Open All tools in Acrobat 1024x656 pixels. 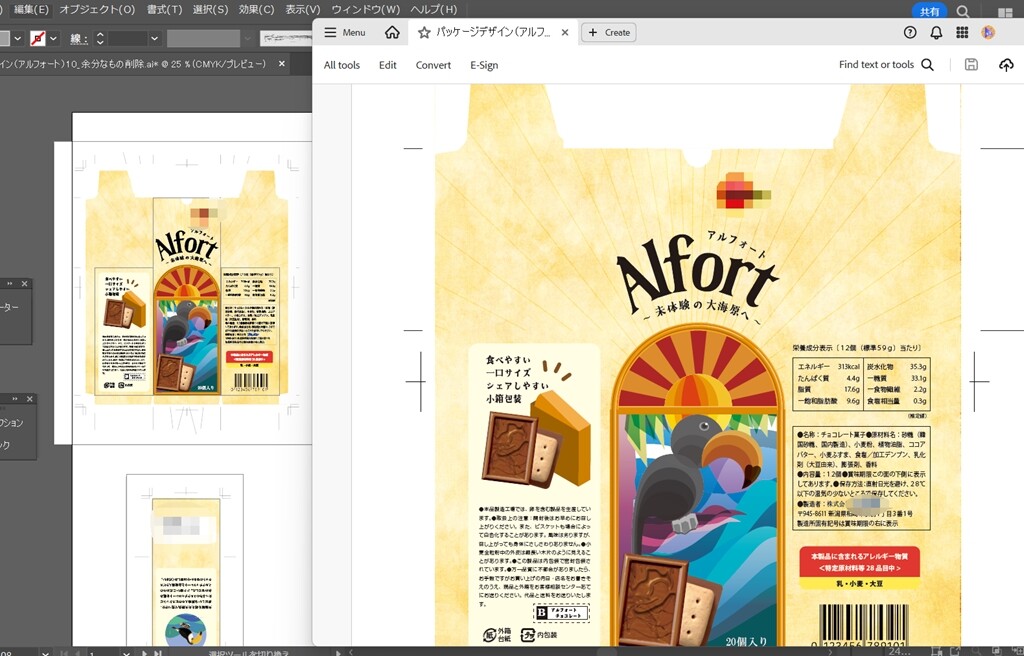pos(342,65)
